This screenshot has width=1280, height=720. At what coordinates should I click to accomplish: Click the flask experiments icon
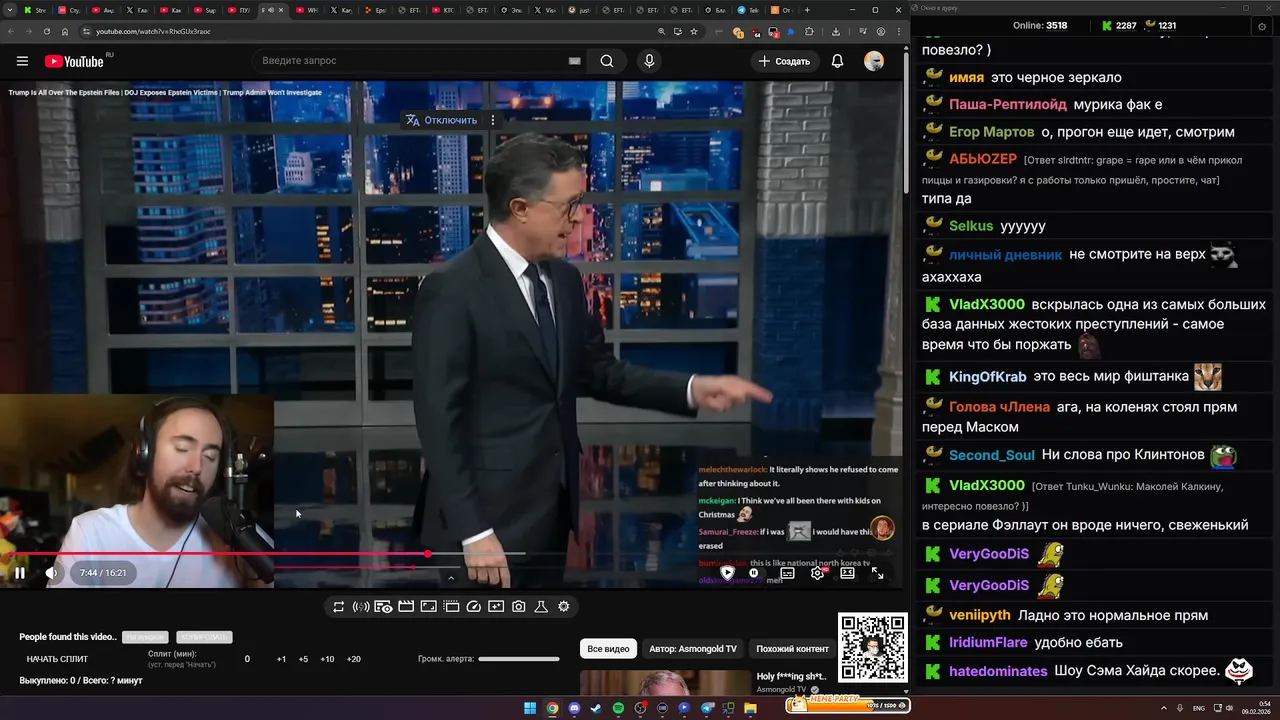(x=541, y=607)
